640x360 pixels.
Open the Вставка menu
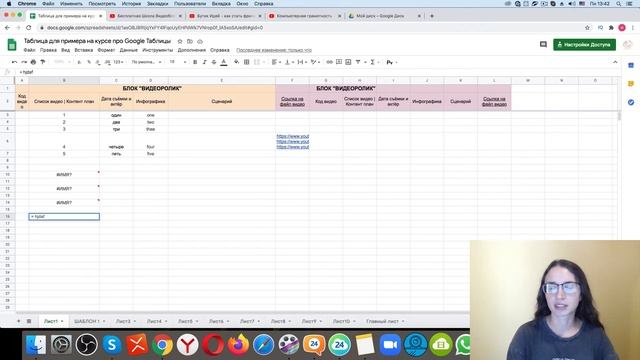pyautogui.click(x=84, y=50)
